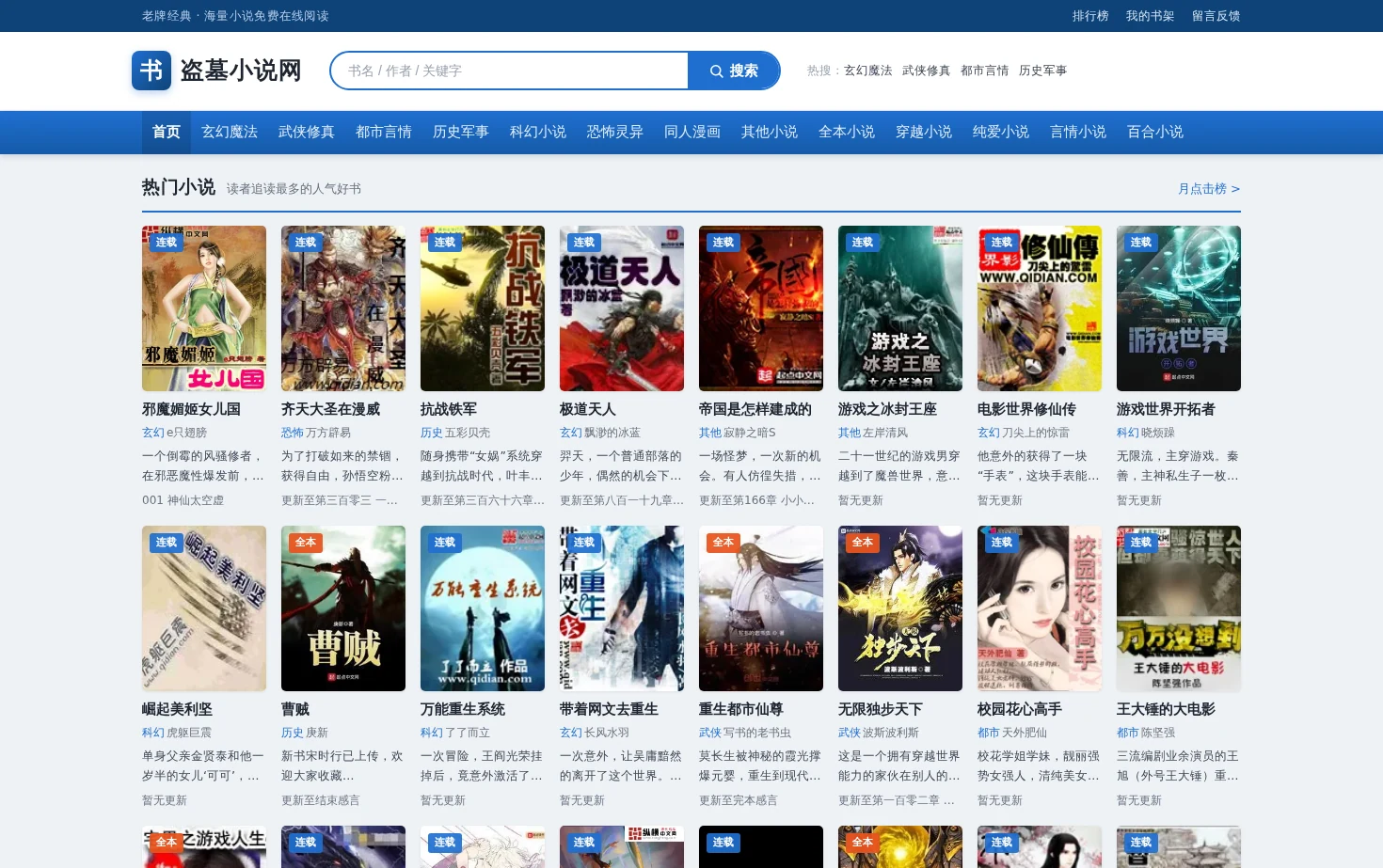
Task: Click the 游戏世界开拓者 title link
Action: click(x=1166, y=409)
